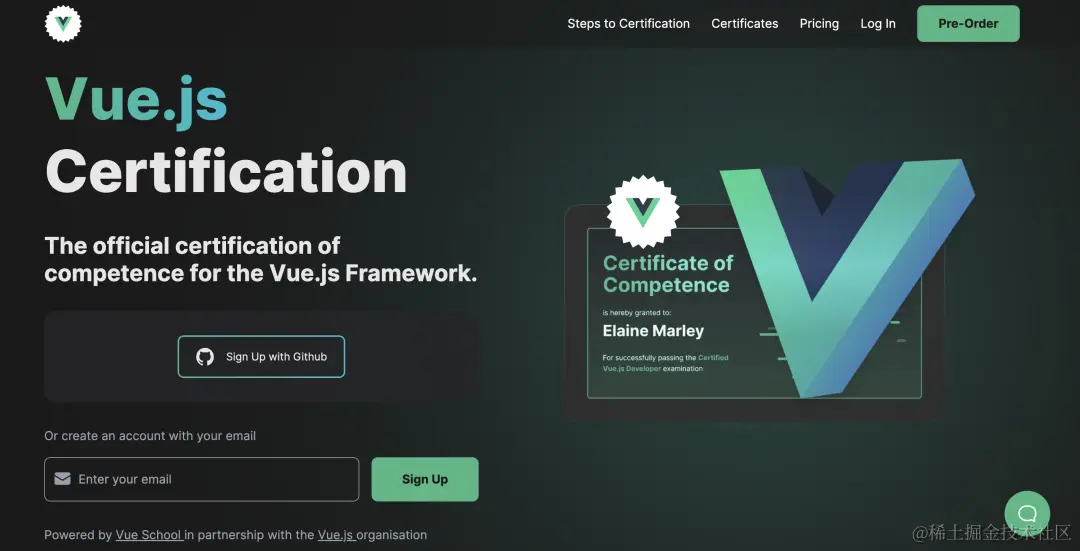
Task: Open the Certificates nav item
Action: coord(745,23)
